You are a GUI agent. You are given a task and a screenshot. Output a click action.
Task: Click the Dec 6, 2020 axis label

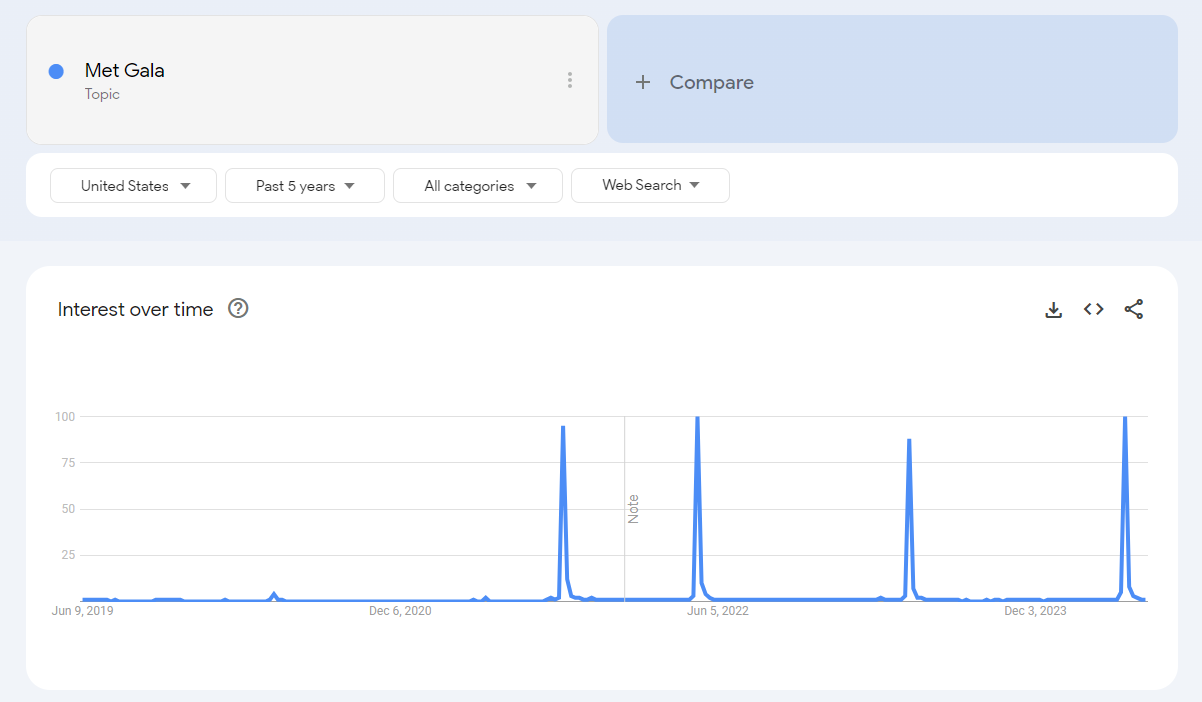pos(400,611)
